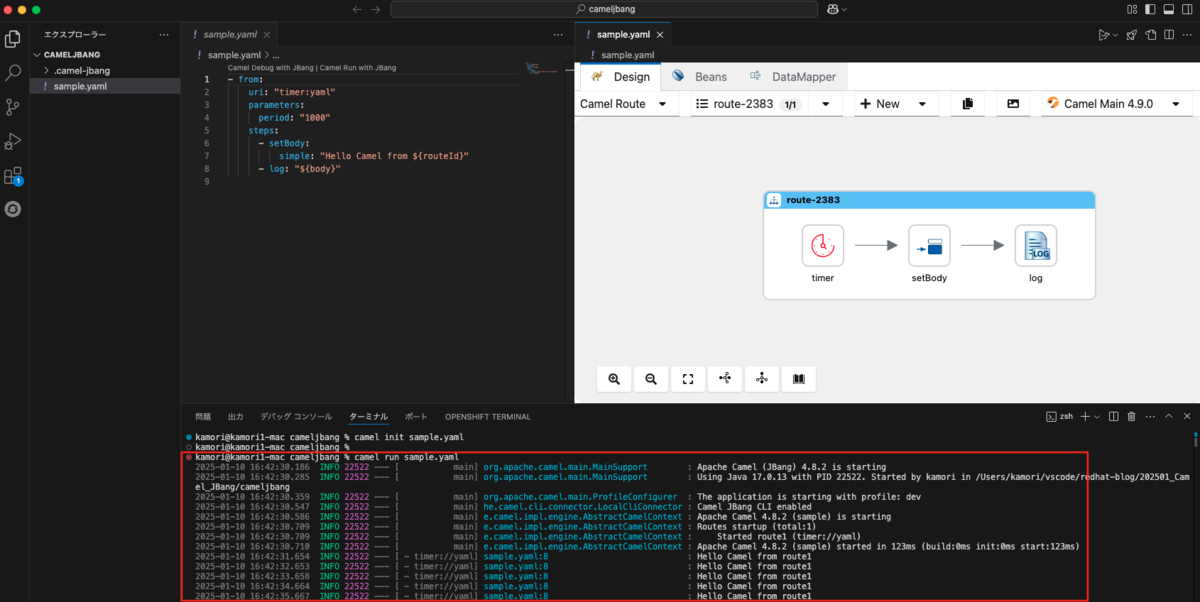Open the Copilot icon in title bar

point(832,9)
